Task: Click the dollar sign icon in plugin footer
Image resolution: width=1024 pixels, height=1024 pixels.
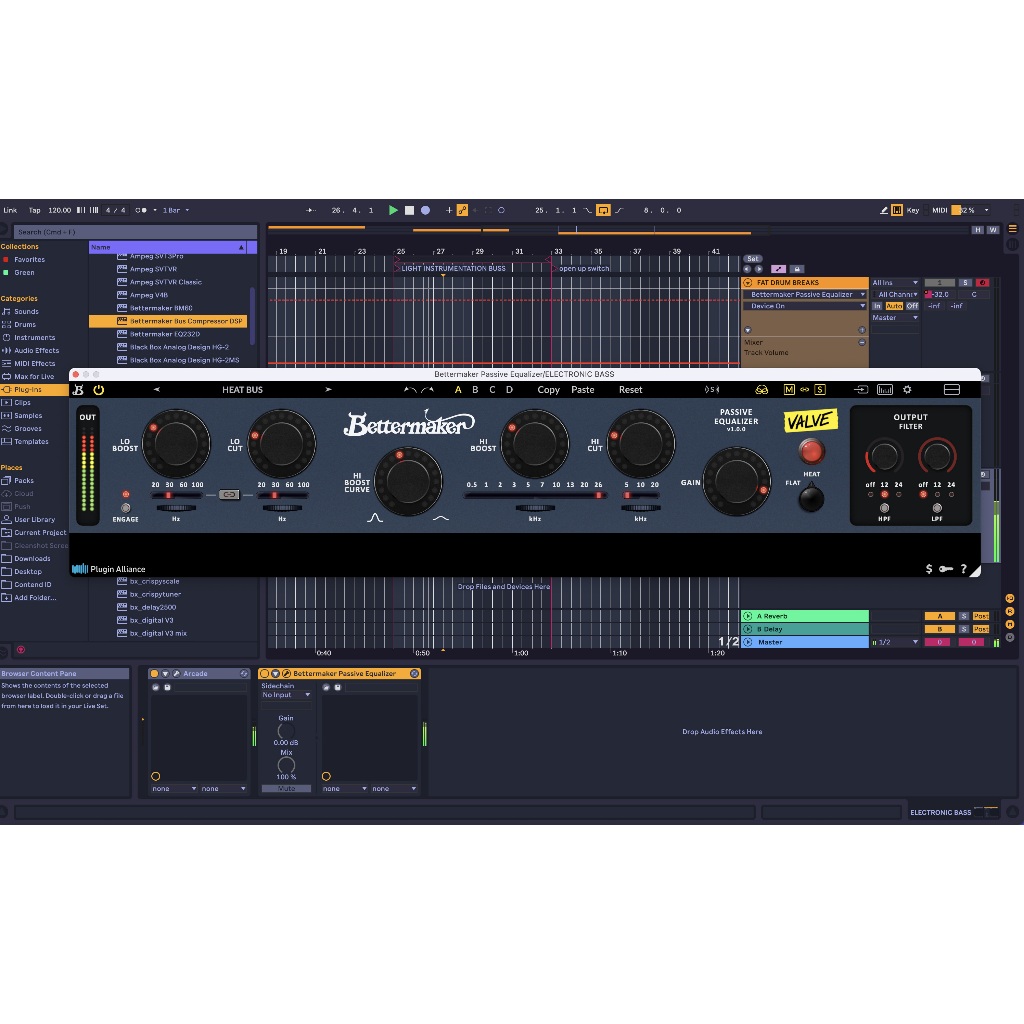Action: click(928, 568)
